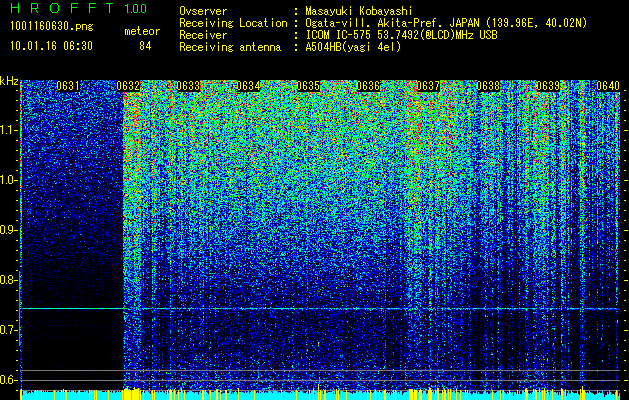629x400 pixels.
Task: Select the filename 1001160630.png
Action: [x=52, y=27]
